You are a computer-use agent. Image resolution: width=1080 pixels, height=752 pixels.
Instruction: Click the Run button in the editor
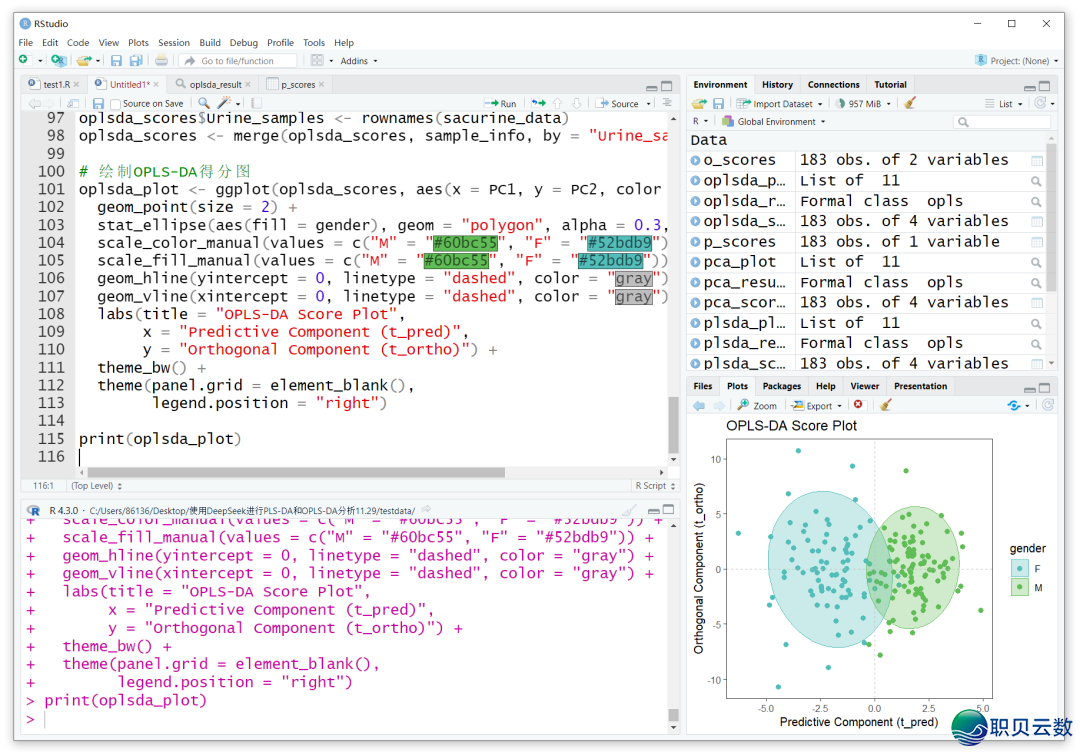501,103
